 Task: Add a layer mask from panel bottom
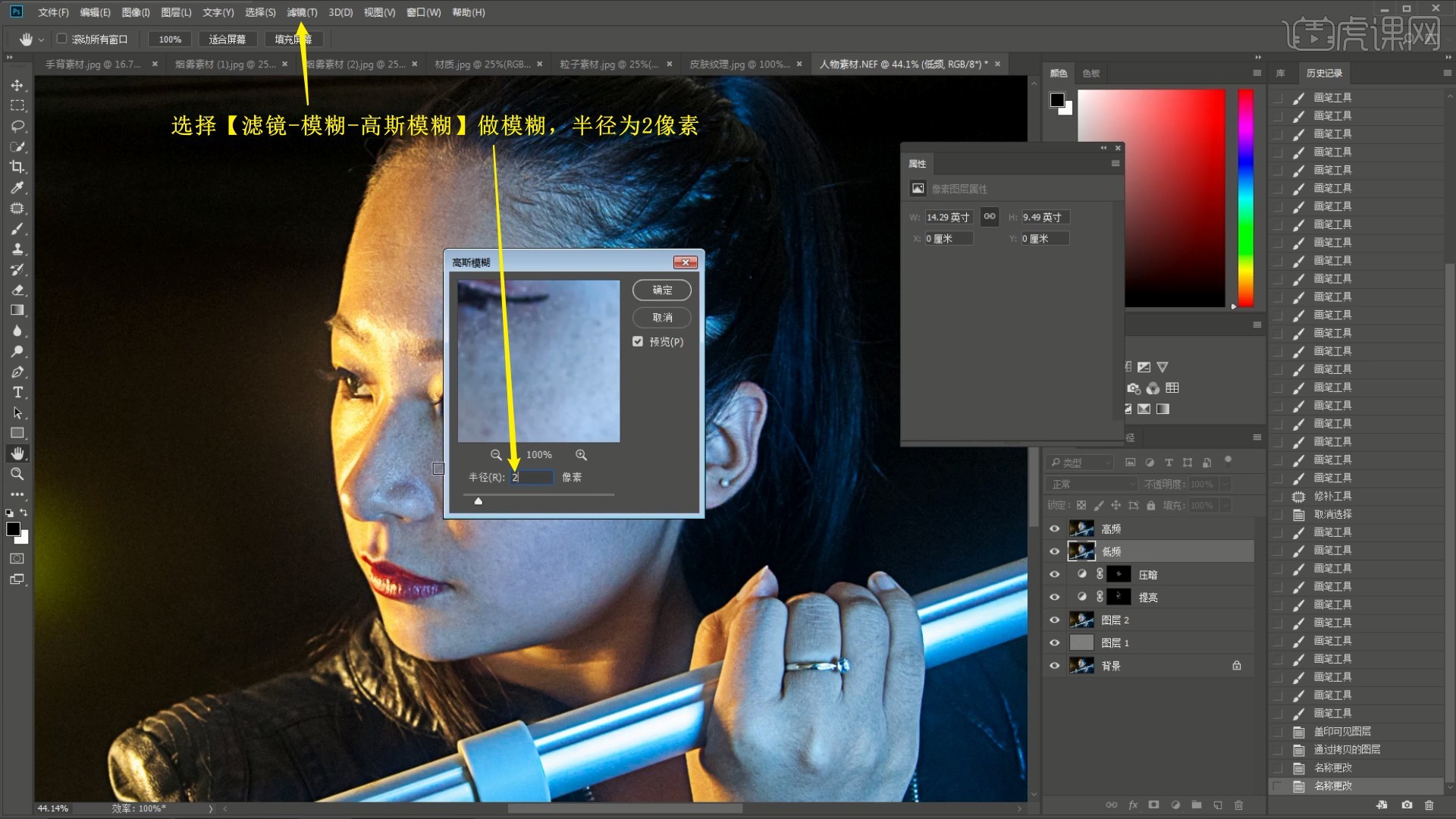pyautogui.click(x=1153, y=805)
